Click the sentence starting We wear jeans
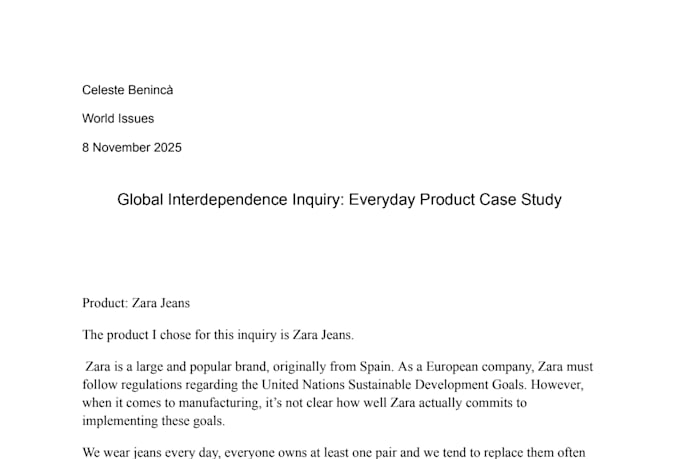680x459 pixels. click(334, 452)
